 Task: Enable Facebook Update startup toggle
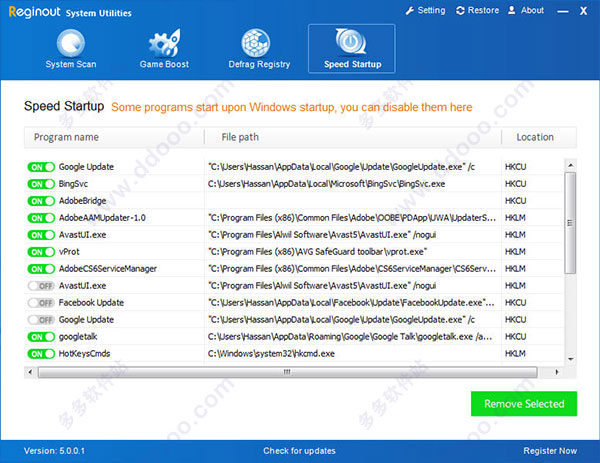point(41,303)
